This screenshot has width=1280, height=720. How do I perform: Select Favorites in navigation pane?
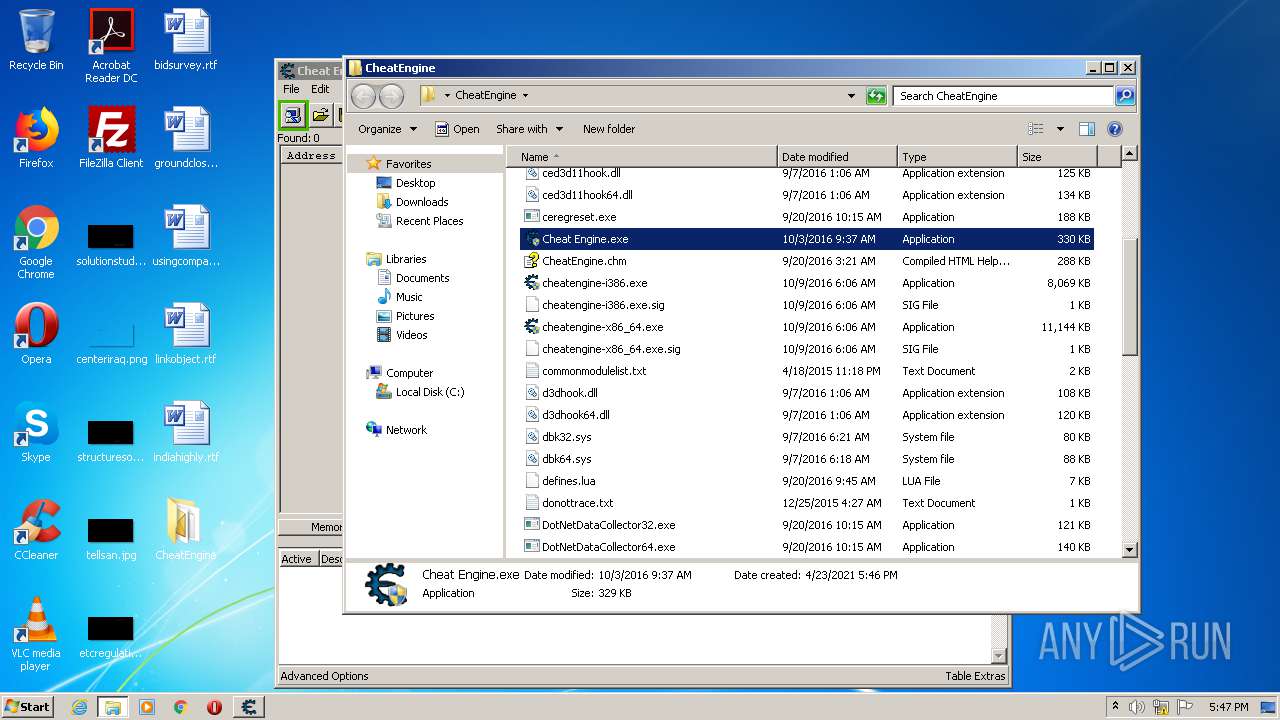pos(408,164)
